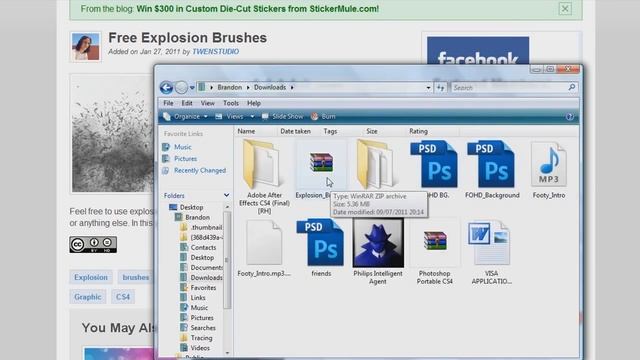Select the friends PSD file icon
640x360 pixels.
point(320,242)
